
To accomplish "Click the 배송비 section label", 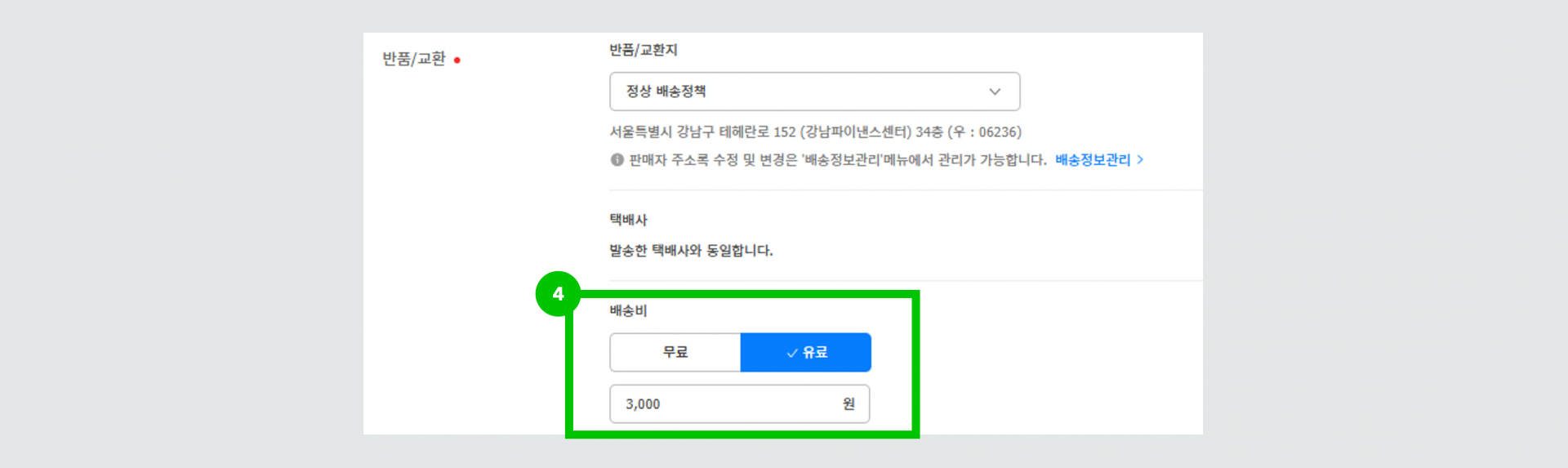I will pos(628,310).
